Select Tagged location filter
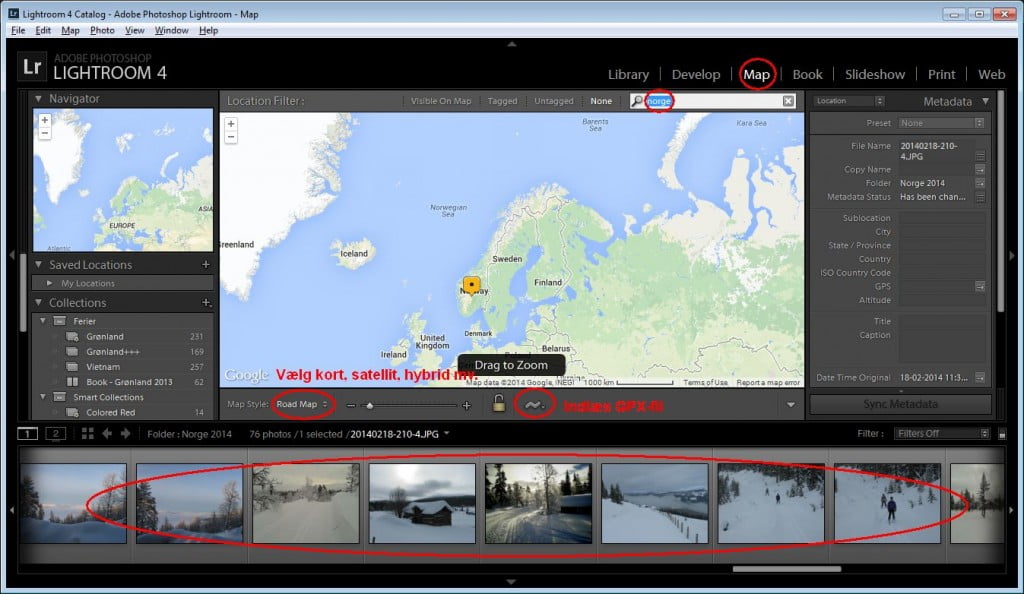This screenshot has height=594, width=1024. 502,101
